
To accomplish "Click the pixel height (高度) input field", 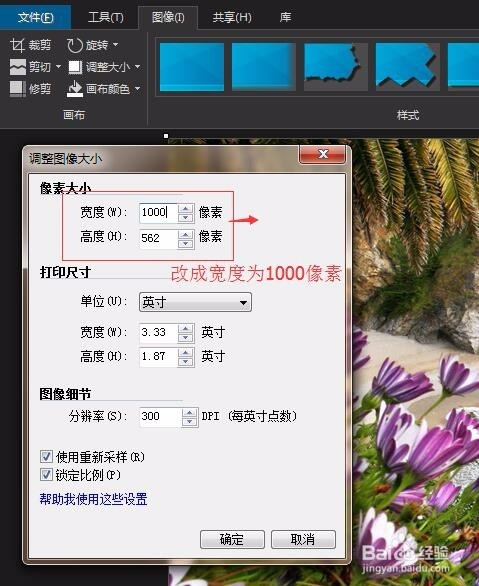I will point(158,238).
